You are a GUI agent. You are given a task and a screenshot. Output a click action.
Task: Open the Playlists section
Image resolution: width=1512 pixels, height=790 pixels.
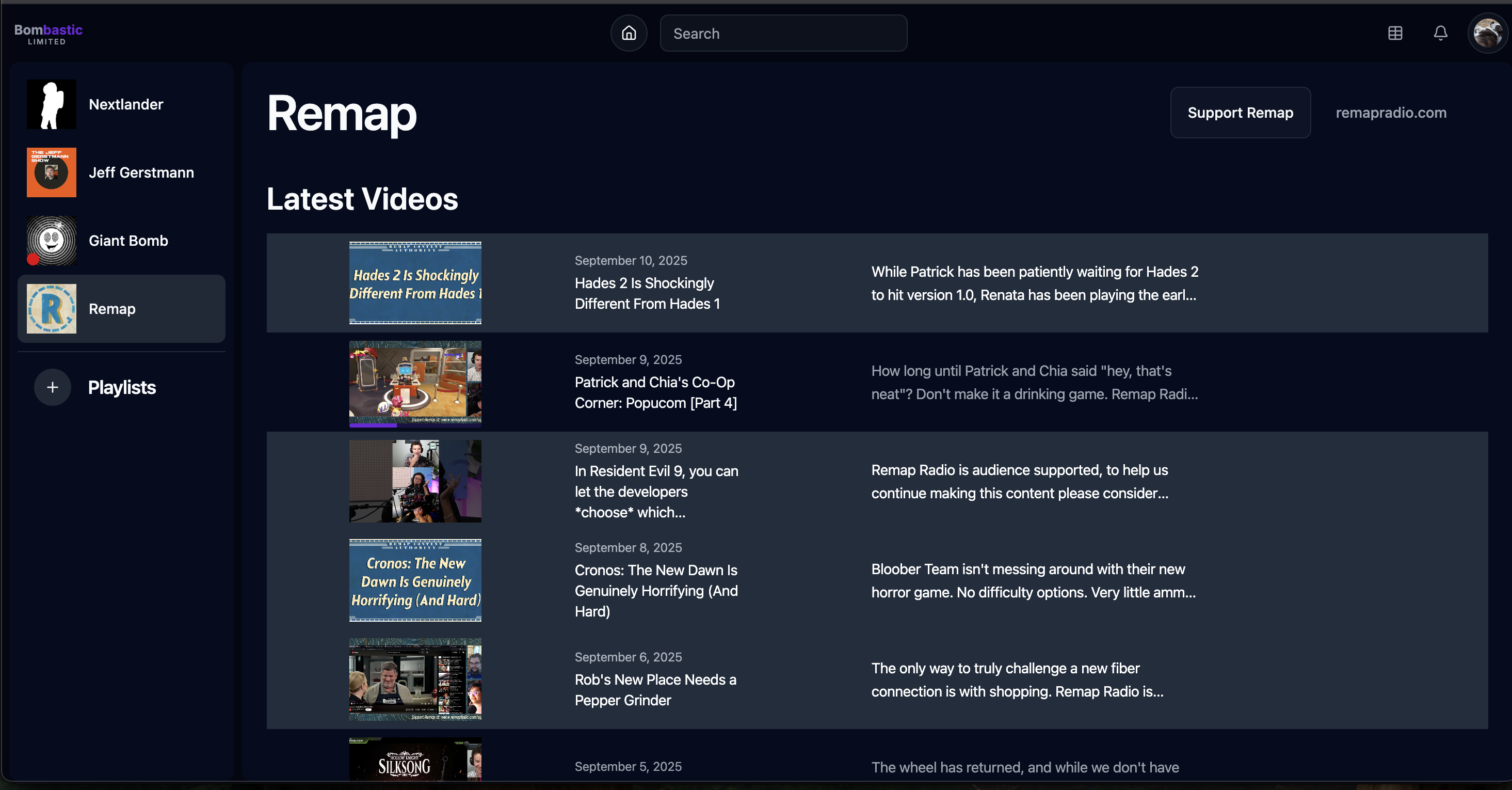click(x=121, y=388)
